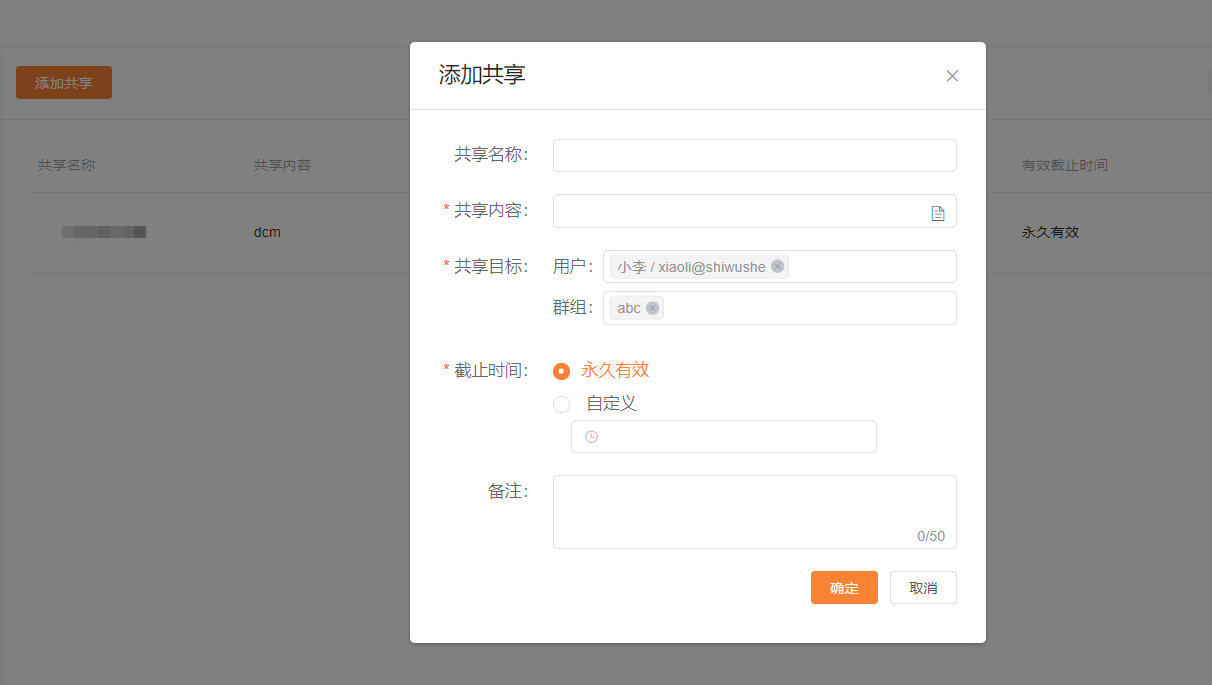Image resolution: width=1212 pixels, height=685 pixels.
Task: Click the file icon in 共享内容 field
Action: (x=937, y=213)
